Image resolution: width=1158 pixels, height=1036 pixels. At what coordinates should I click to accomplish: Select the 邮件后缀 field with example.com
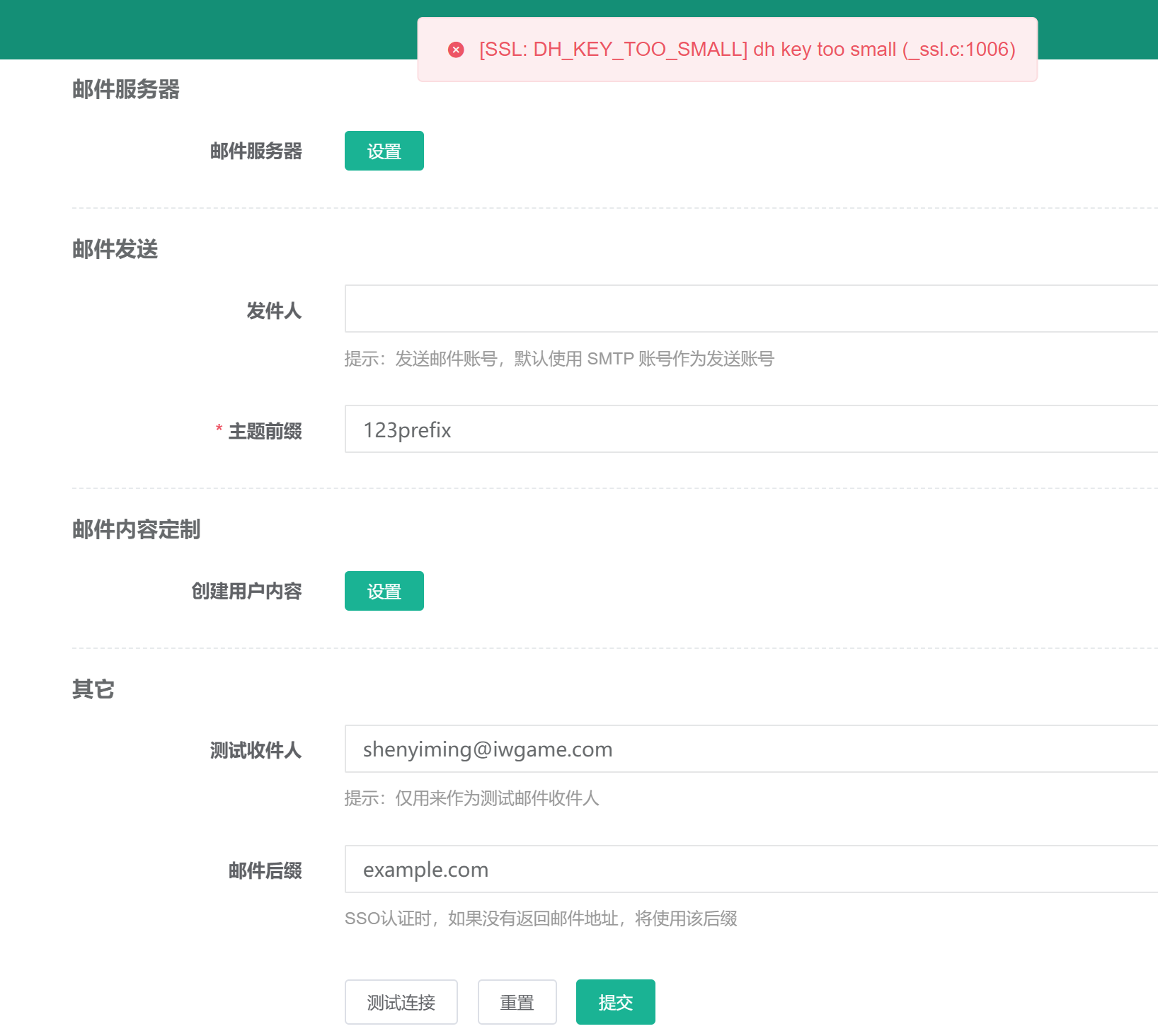(x=750, y=869)
